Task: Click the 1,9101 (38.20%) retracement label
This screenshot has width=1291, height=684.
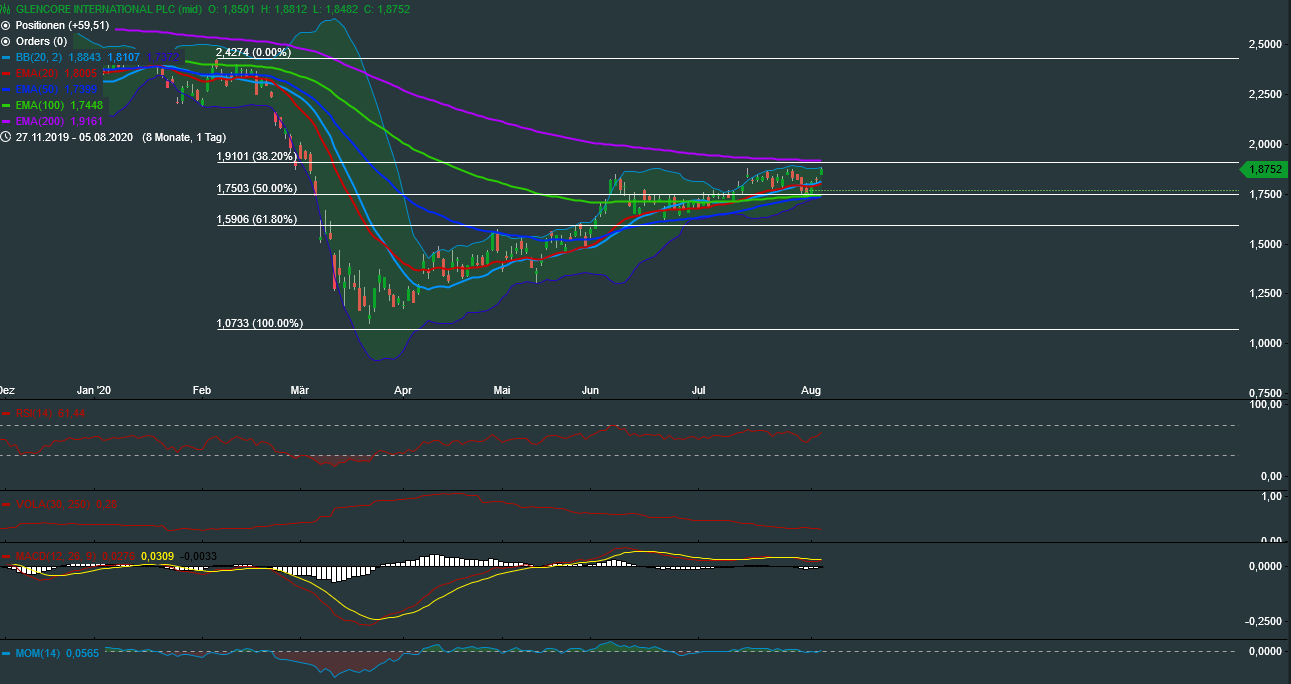Action: tap(257, 157)
